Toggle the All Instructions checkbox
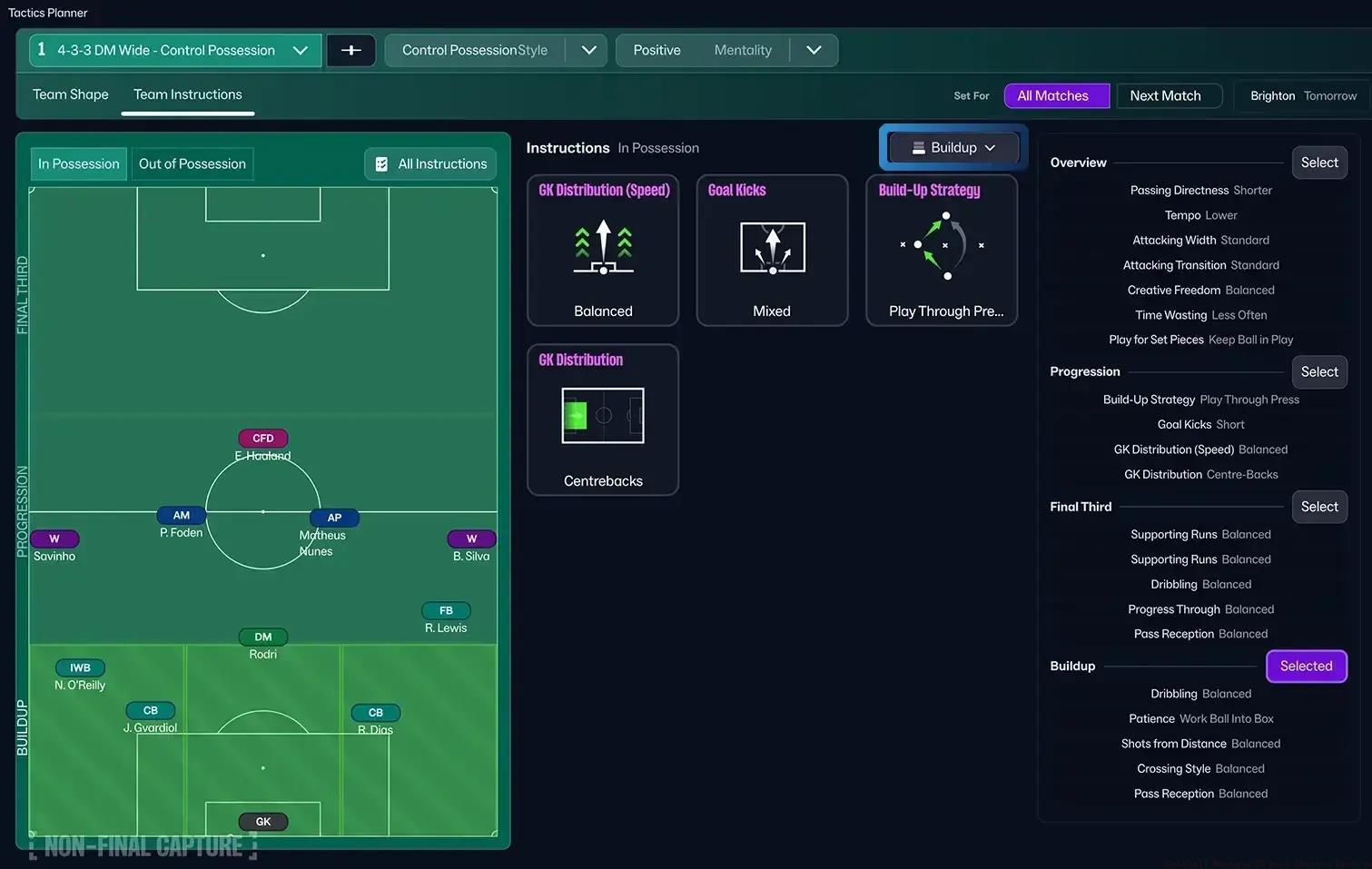 [382, 164]
